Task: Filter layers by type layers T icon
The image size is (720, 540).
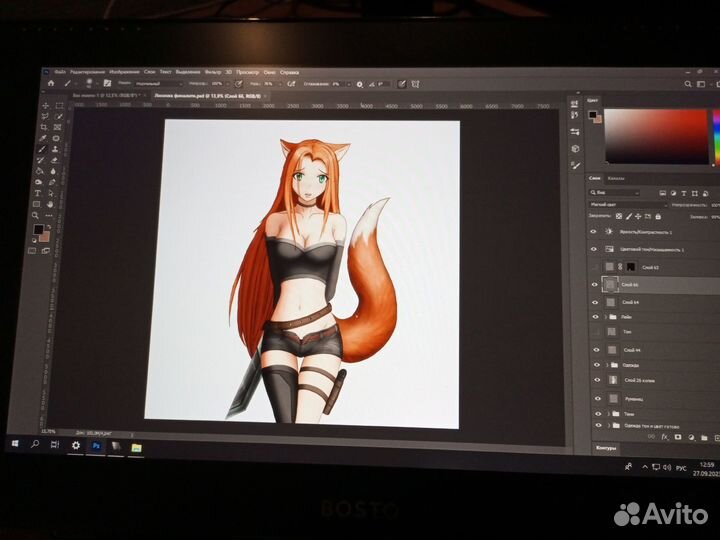Action: (684, 193)
